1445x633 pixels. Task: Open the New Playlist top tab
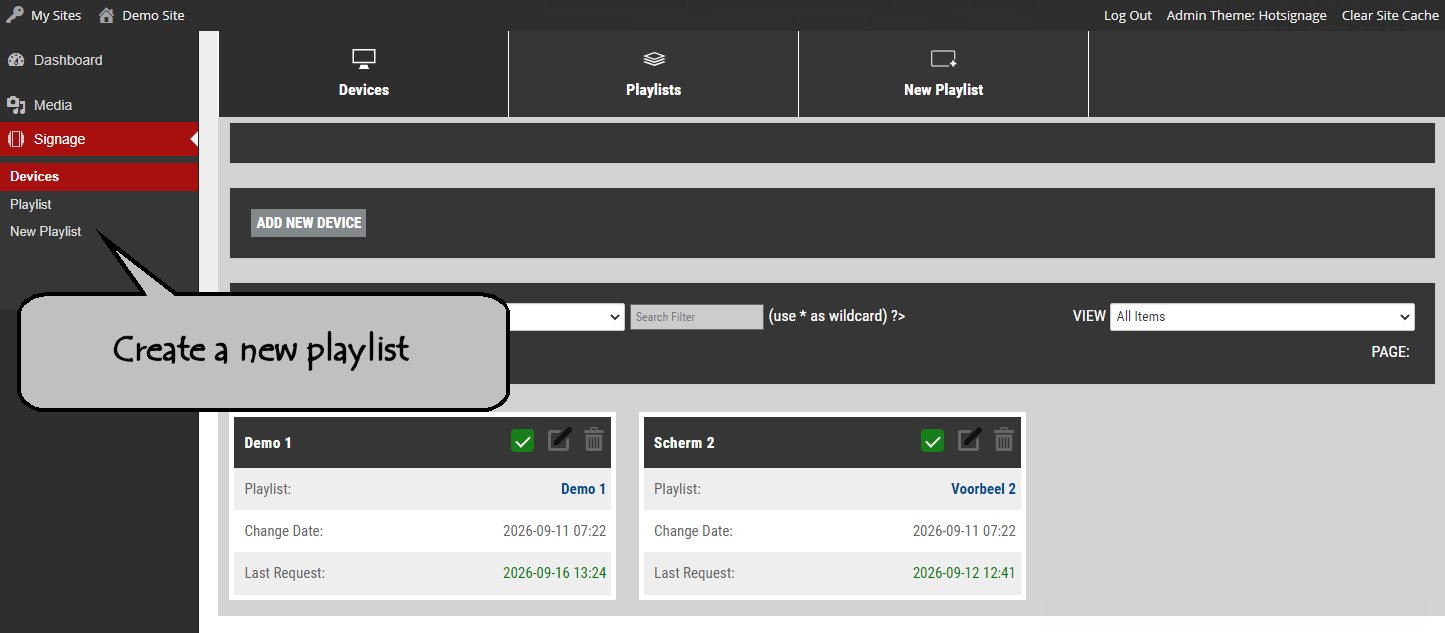[x=944, y=74]
